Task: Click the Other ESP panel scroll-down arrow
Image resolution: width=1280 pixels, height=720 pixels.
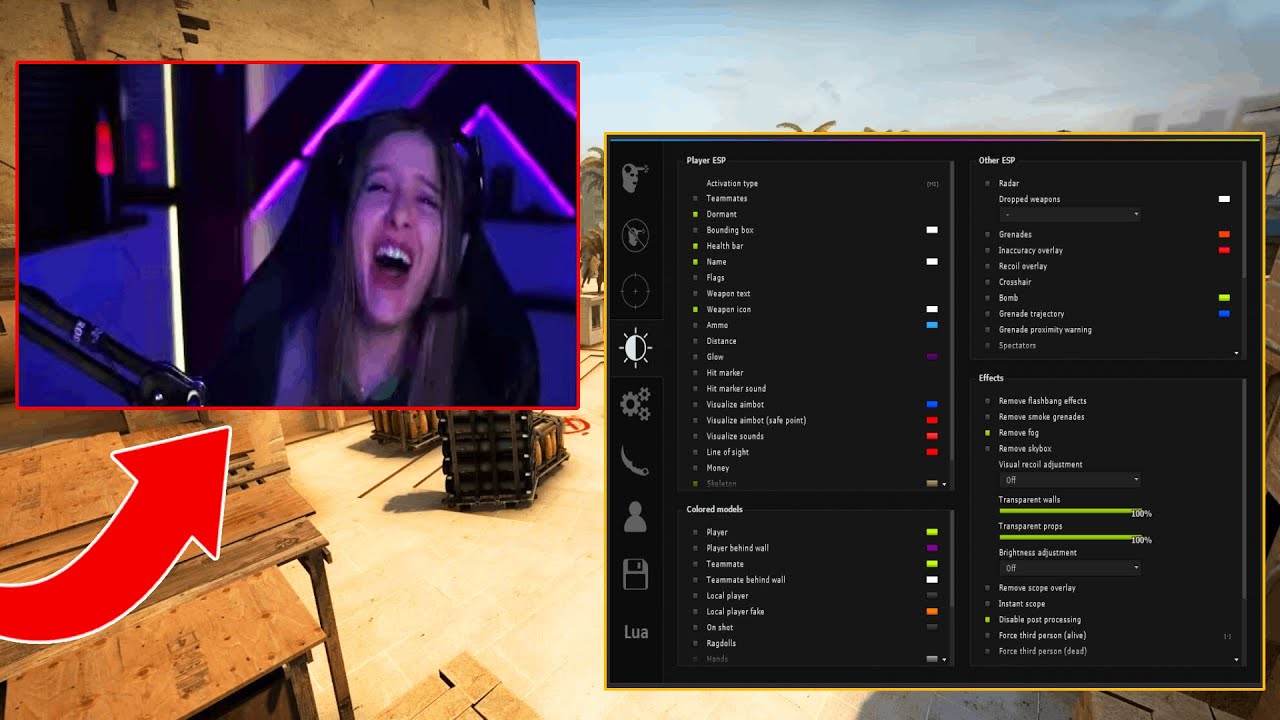Action: click(x=1237, y=353)
